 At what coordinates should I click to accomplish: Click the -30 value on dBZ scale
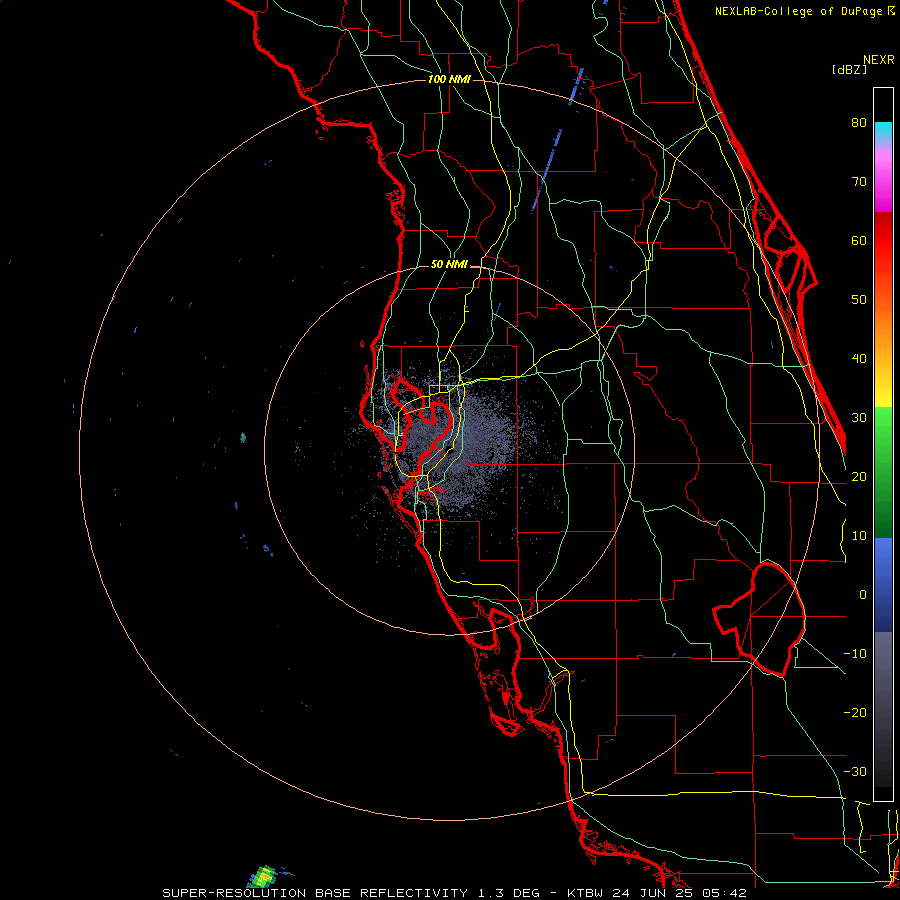pos(855,771)
